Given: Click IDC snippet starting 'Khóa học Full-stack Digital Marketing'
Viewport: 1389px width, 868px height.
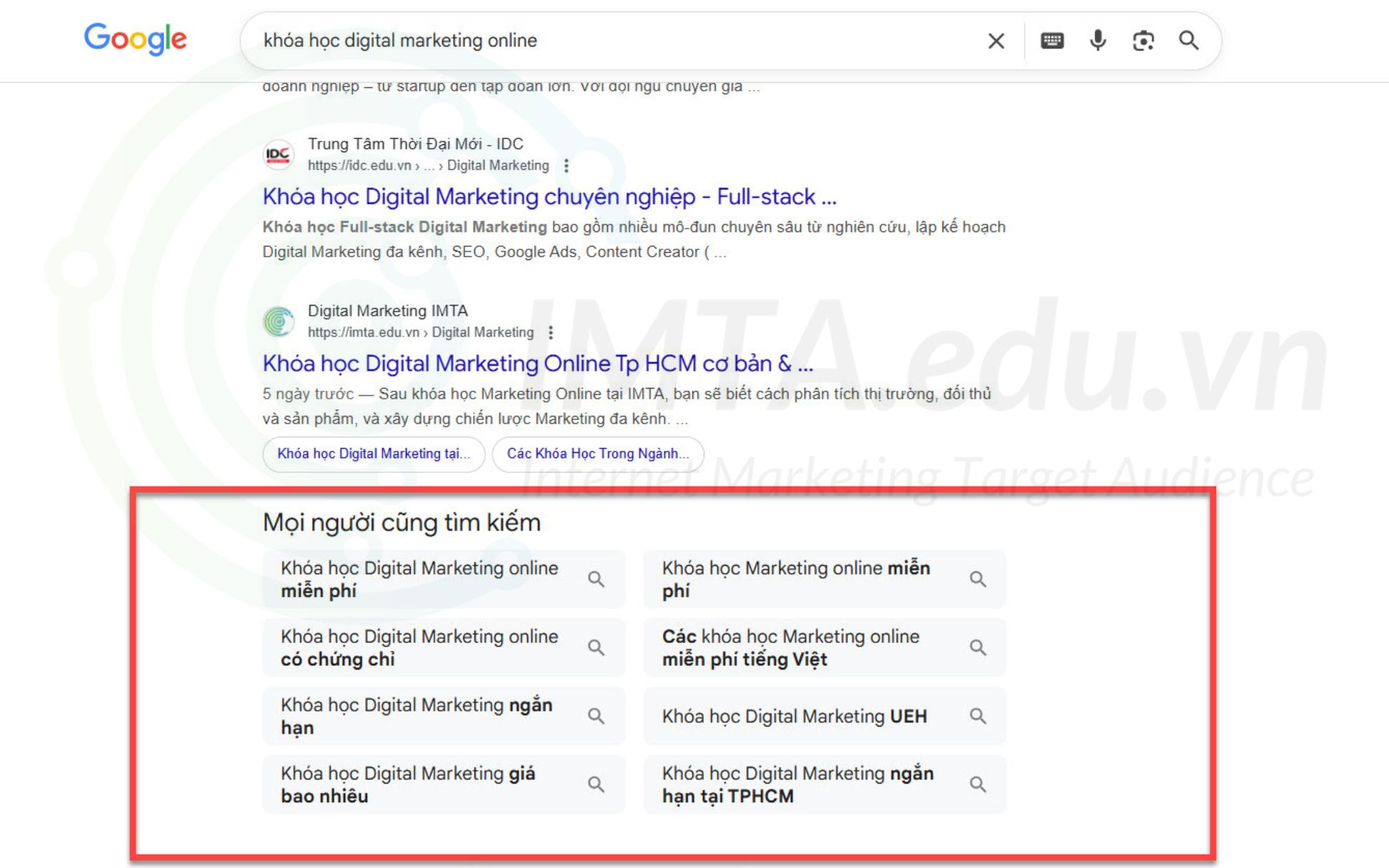Looking at the screenshot, I should [x=634, y=239].
